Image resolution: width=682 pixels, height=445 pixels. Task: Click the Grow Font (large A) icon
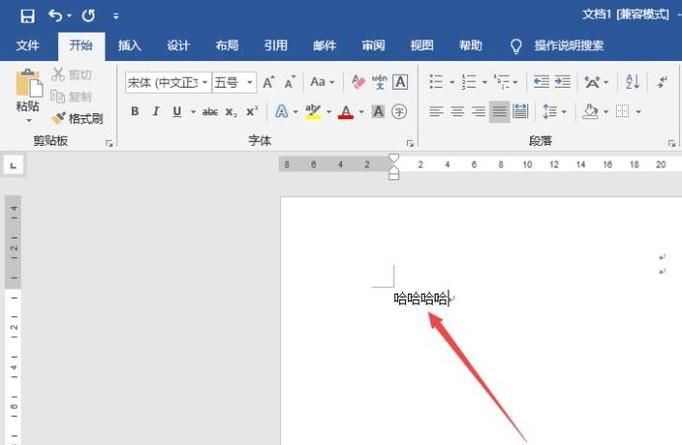click(268, 82)
